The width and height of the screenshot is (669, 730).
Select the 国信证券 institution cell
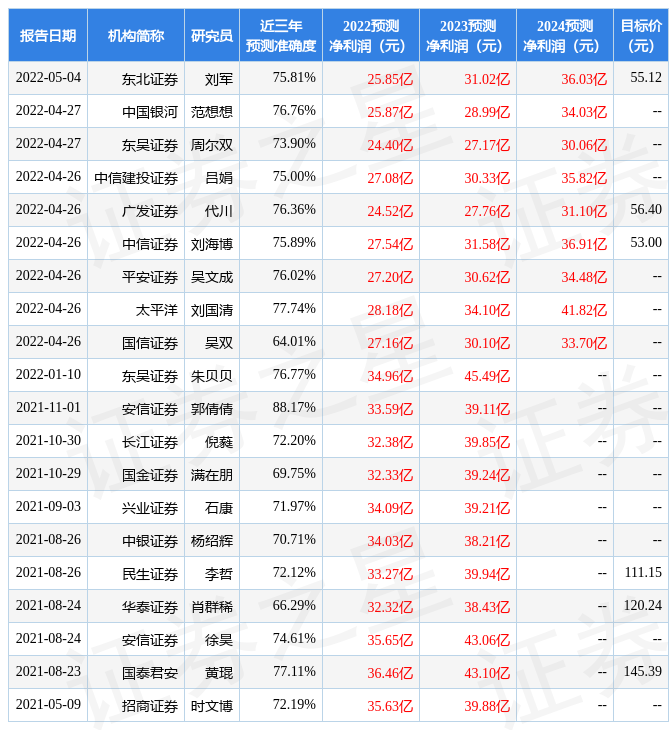(150, 344)
